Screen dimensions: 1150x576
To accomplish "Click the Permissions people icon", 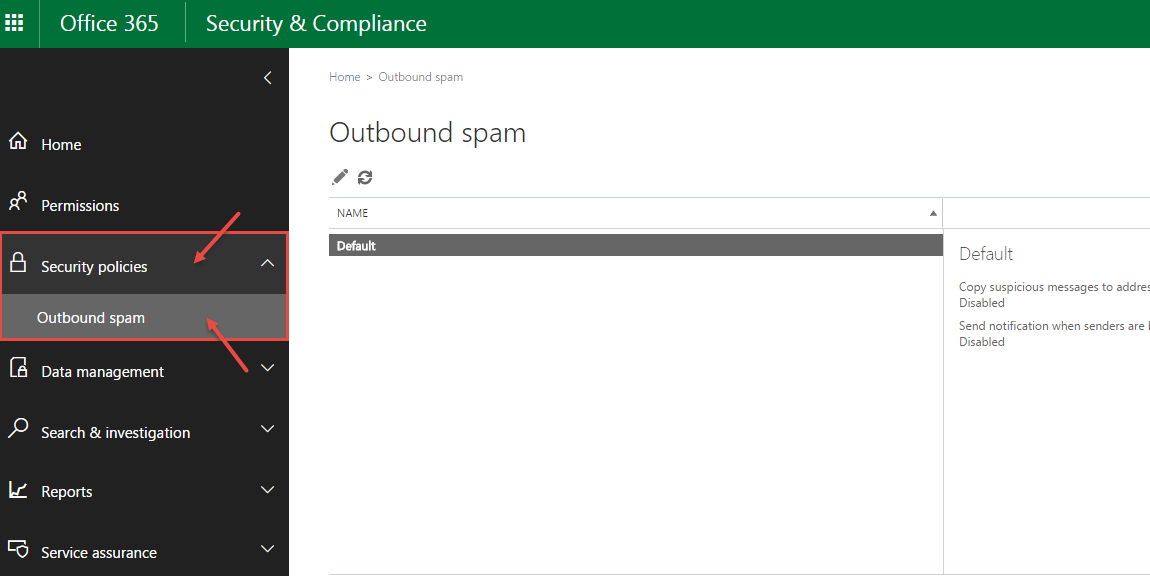I will coord(18,203).
